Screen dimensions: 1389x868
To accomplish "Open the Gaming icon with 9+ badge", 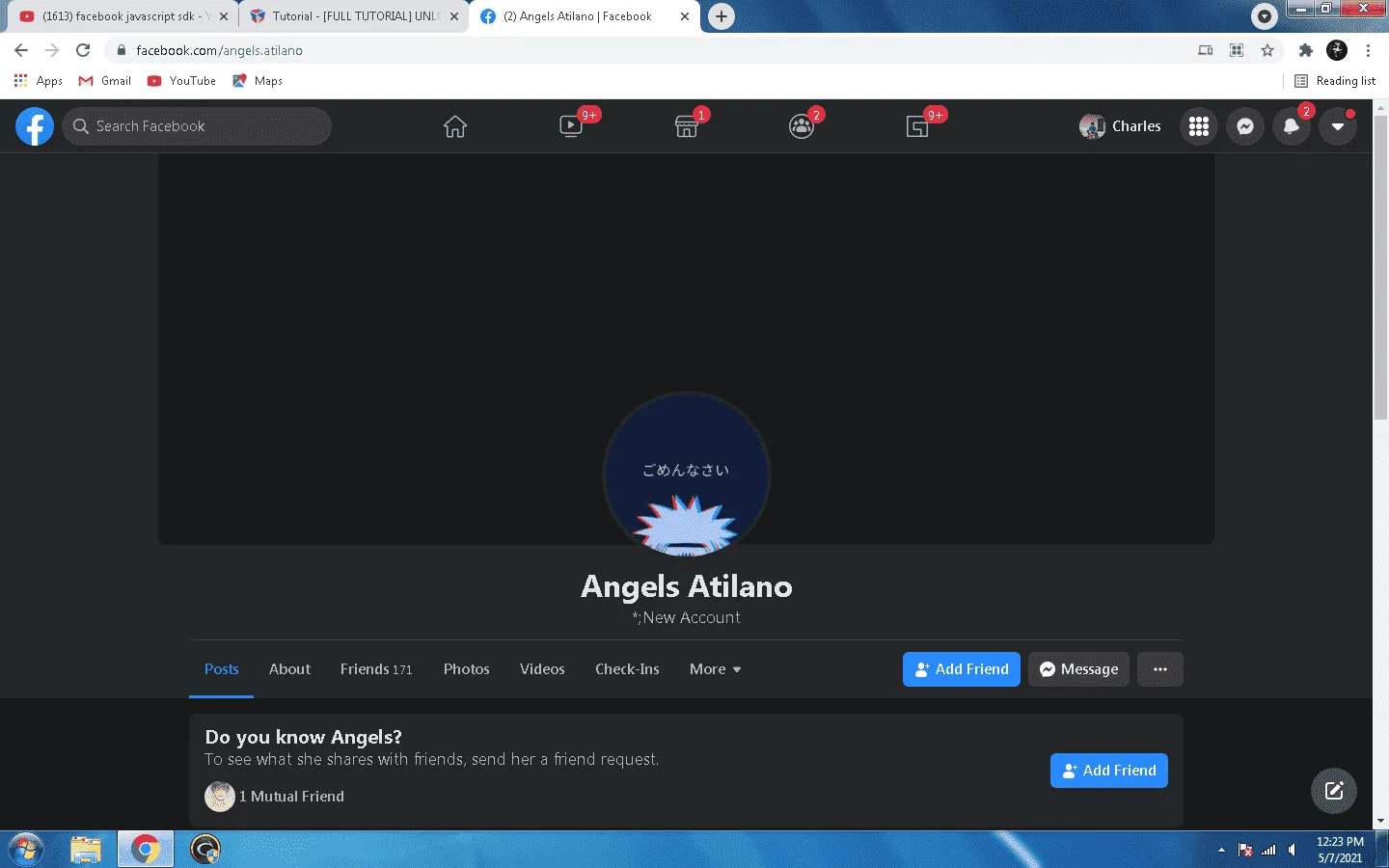I will coord(917,126).
